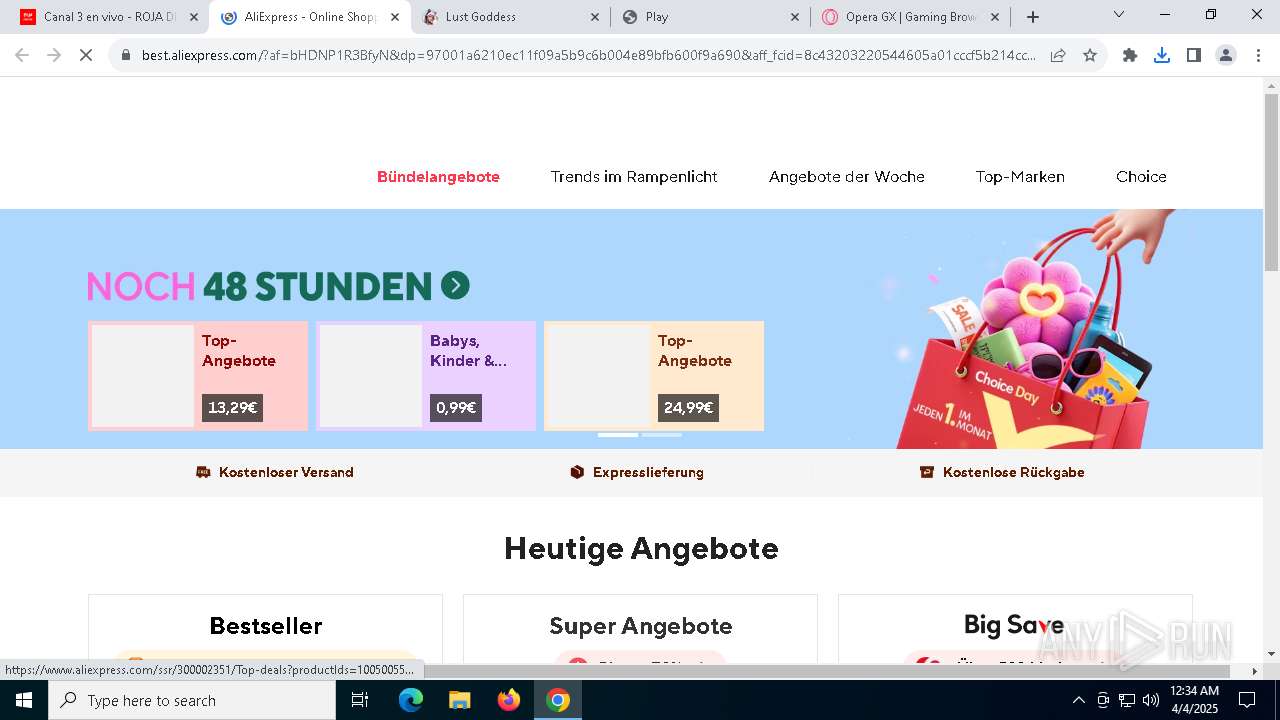Launch Firefox from taskbar

coord(509,700)
